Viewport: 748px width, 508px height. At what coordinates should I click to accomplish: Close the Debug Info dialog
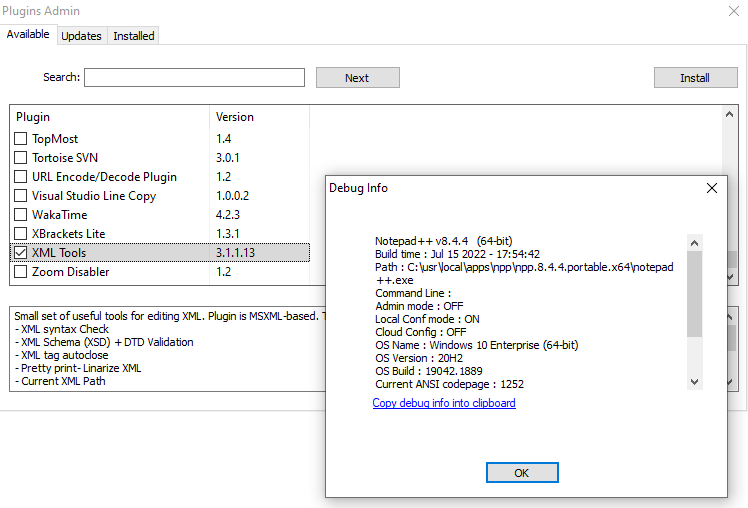712,188
